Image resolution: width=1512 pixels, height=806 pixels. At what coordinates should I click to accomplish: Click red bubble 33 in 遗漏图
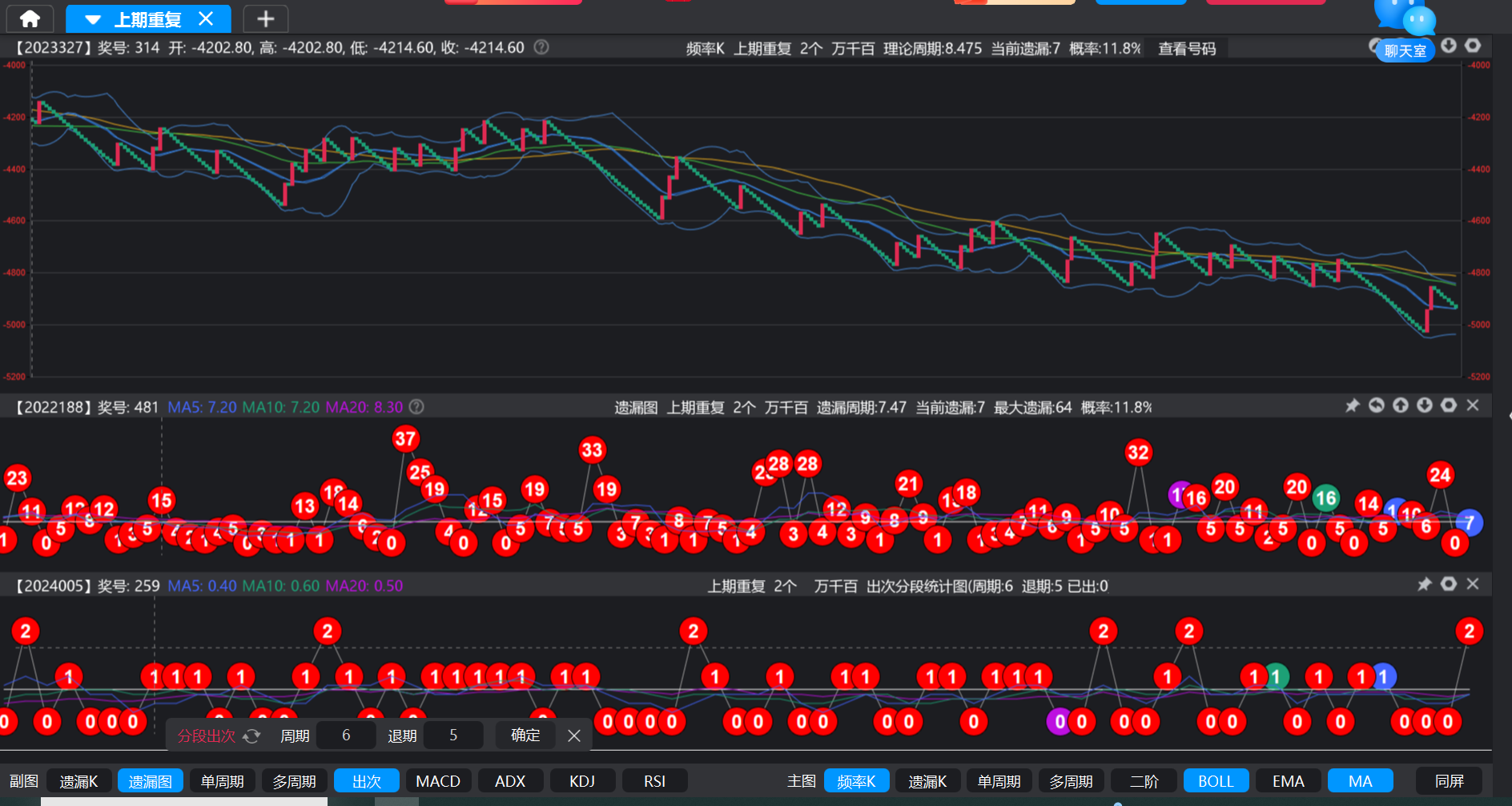click(592, 450)
